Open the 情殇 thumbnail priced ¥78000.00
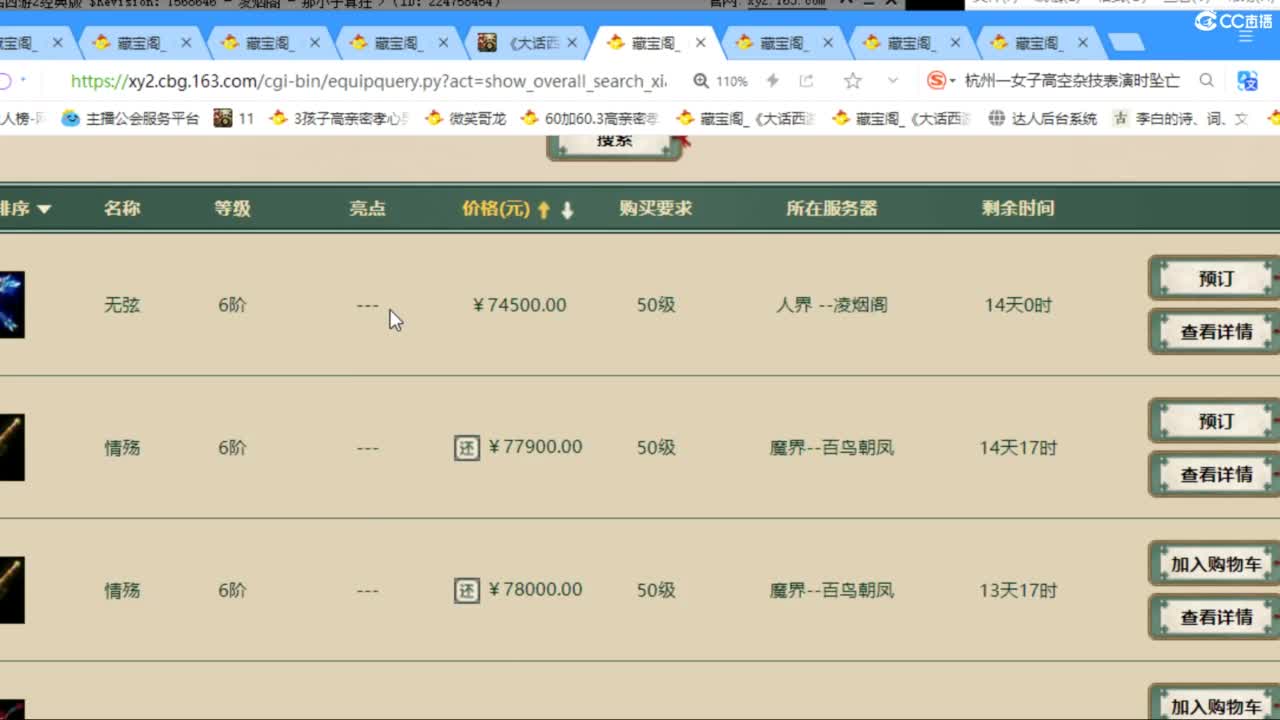The image size is (1280, 720). coord(12,590)
